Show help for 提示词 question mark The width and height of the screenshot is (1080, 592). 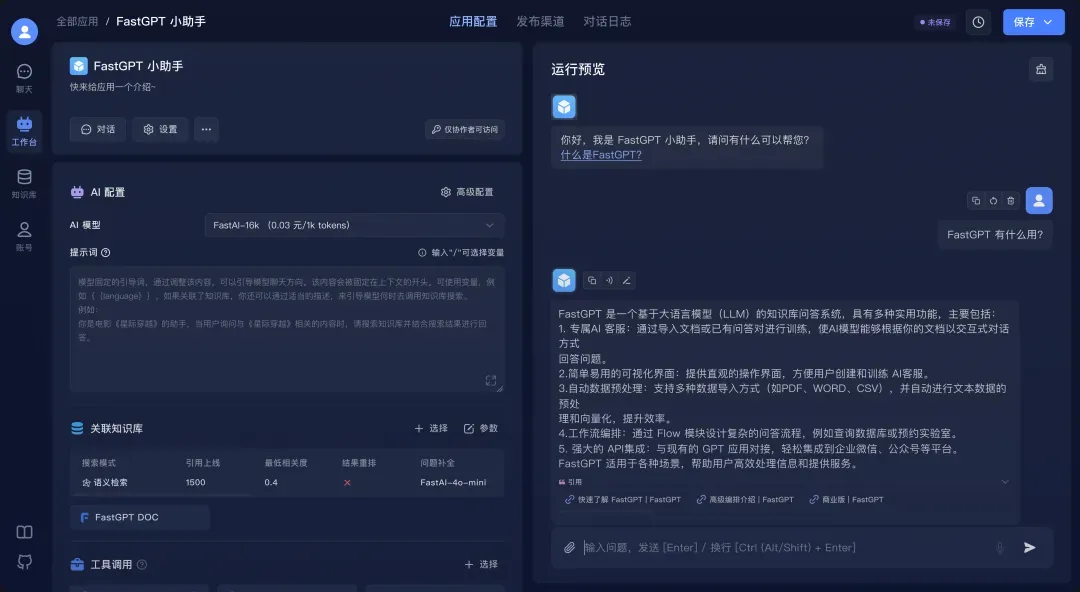pos(105,253)
